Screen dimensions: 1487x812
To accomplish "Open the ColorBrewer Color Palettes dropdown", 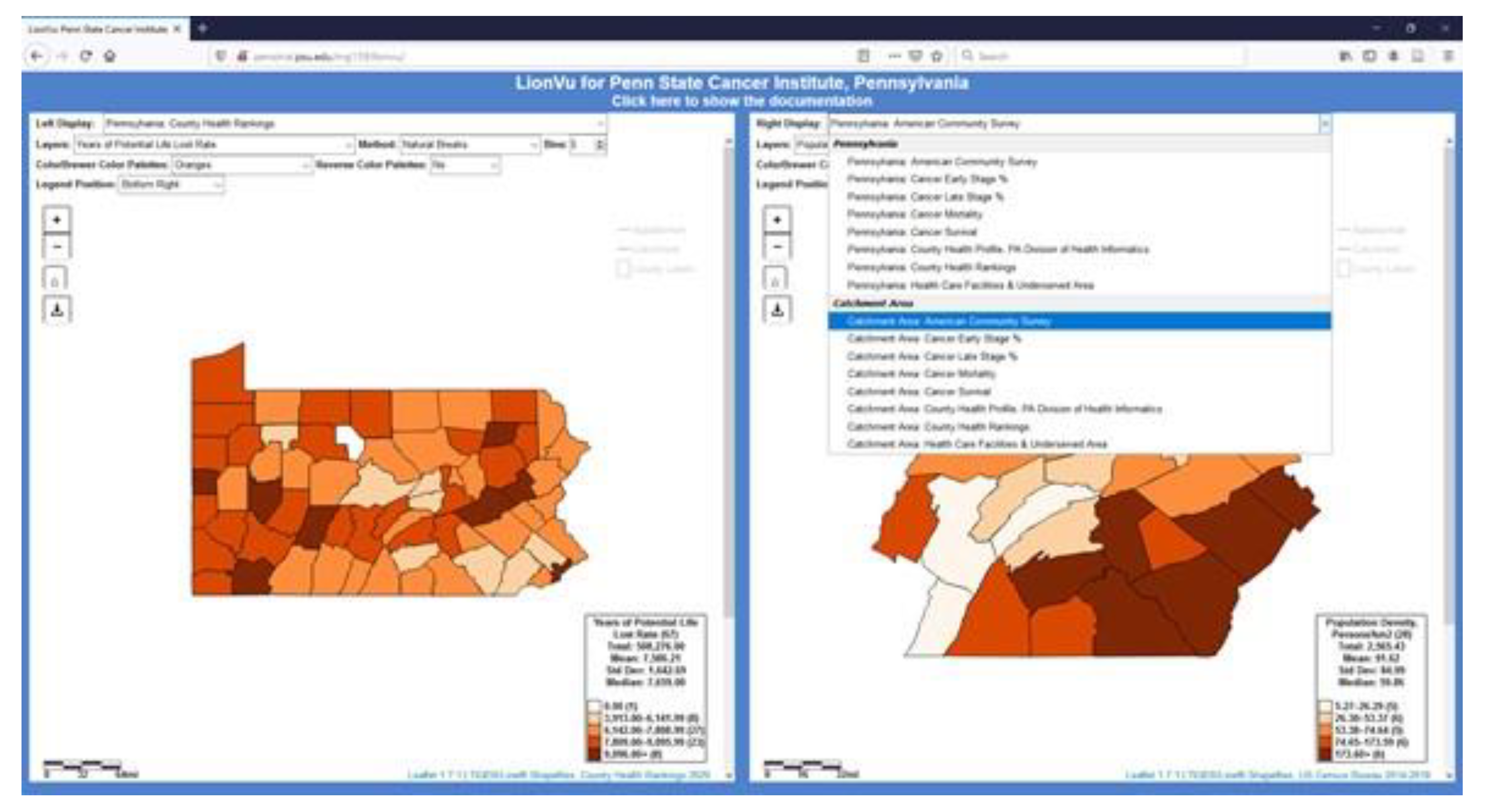I will coord(242,165).
